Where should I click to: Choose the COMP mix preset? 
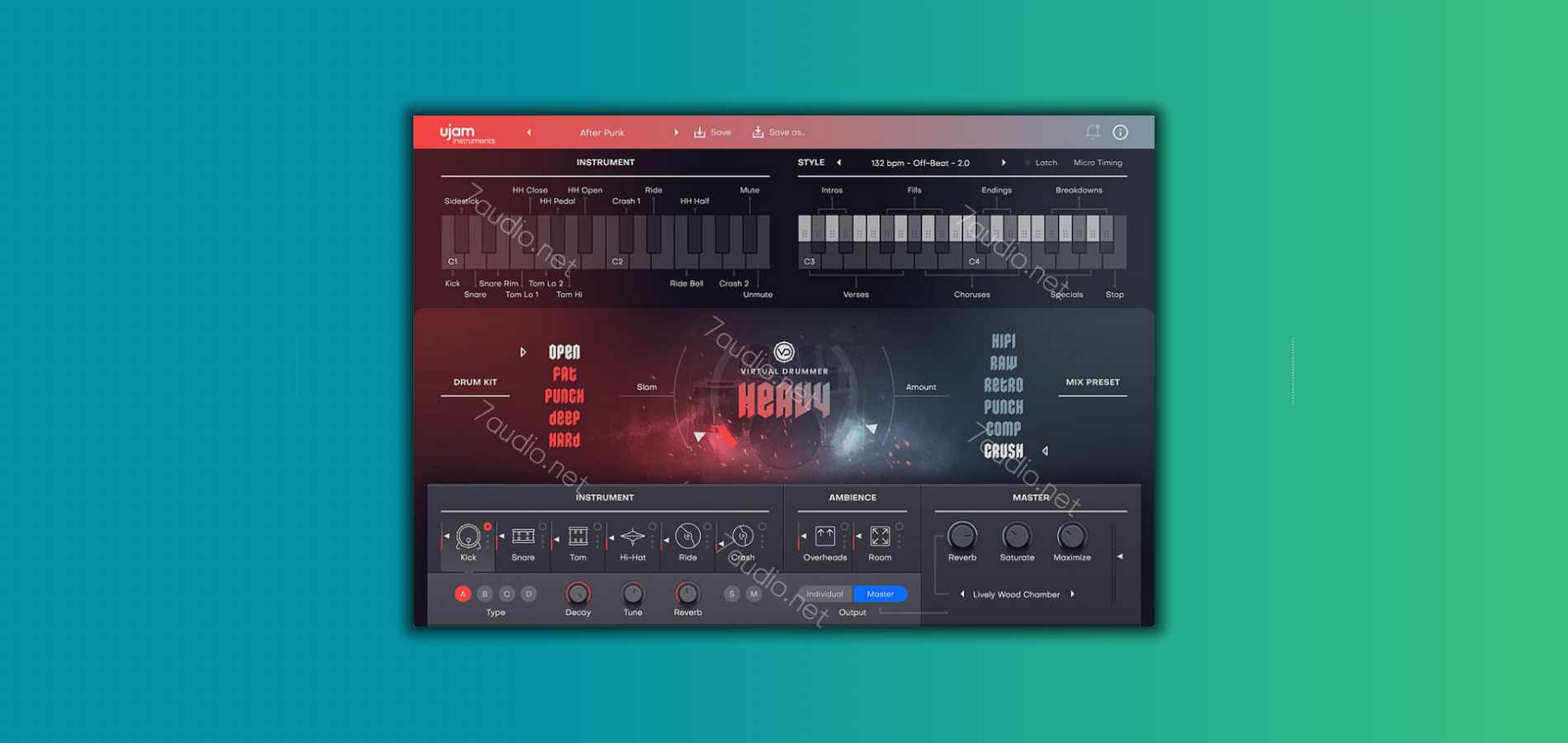pos(1004,429)
